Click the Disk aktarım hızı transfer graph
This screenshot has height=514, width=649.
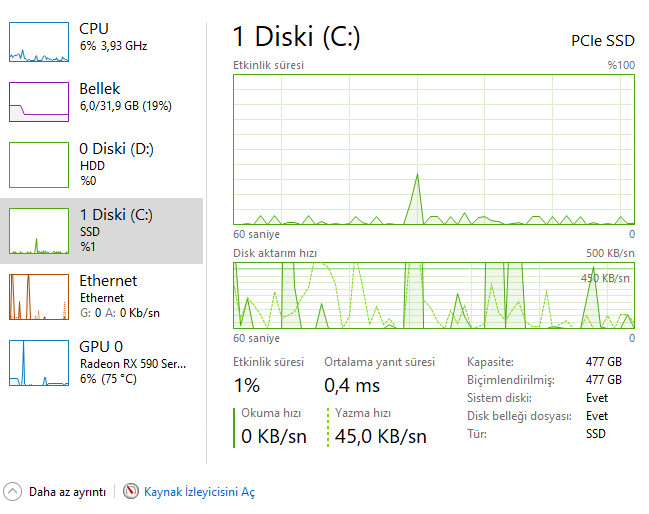coord(434,295)
